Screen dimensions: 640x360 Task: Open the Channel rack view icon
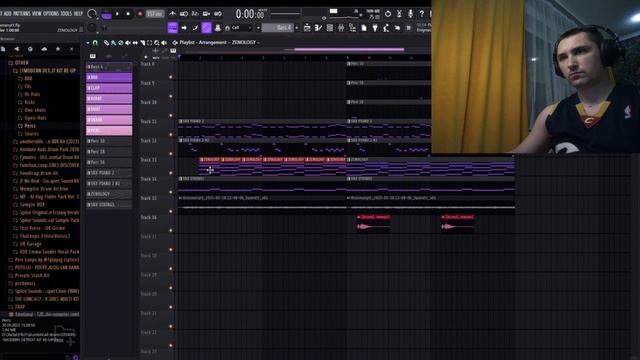point(330,28)
